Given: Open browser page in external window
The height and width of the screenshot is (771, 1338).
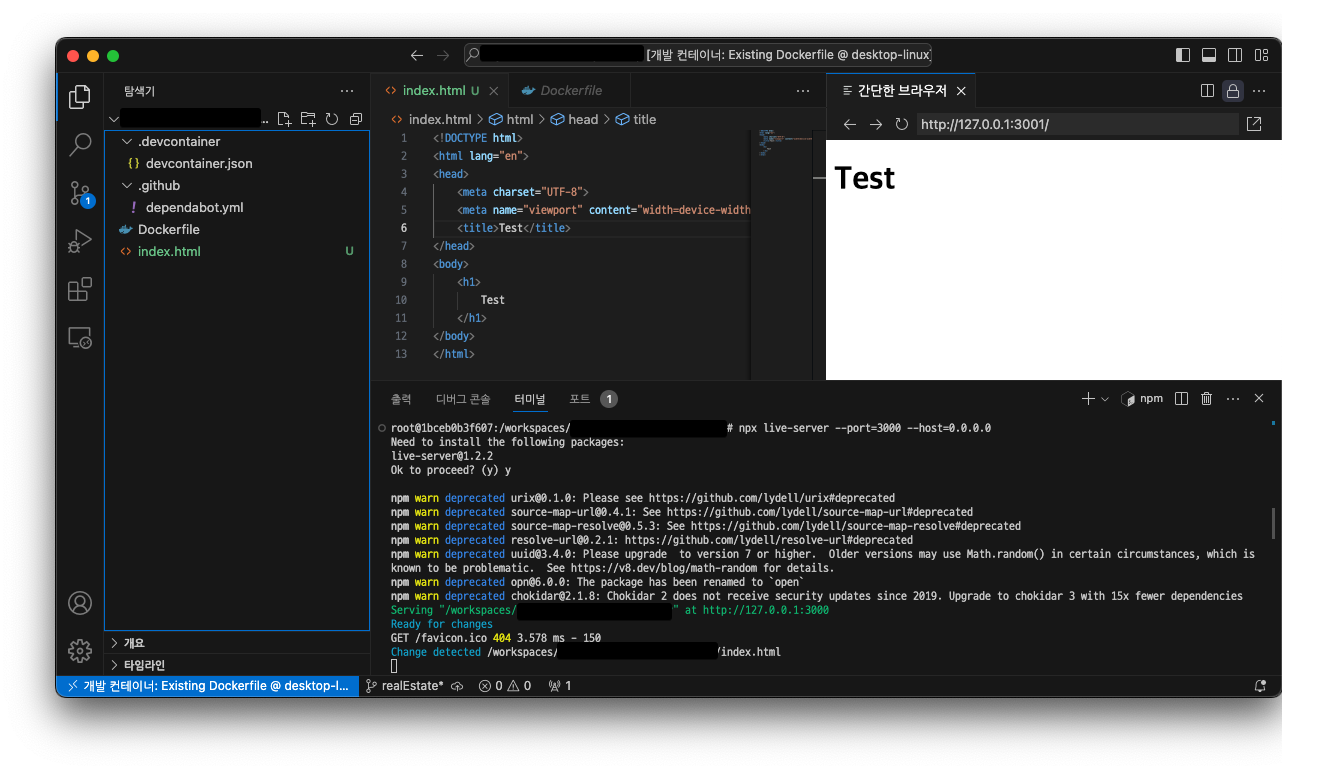Looking at the screenshot, I should pyautogui.click(x=1254, y=124).
